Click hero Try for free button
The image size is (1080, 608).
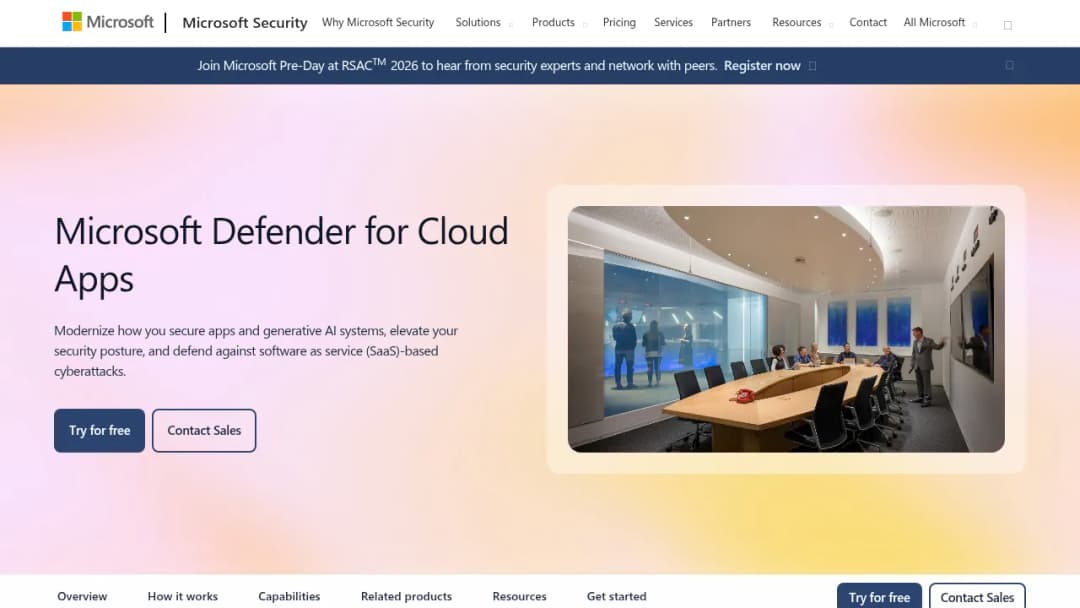[99, 430]
